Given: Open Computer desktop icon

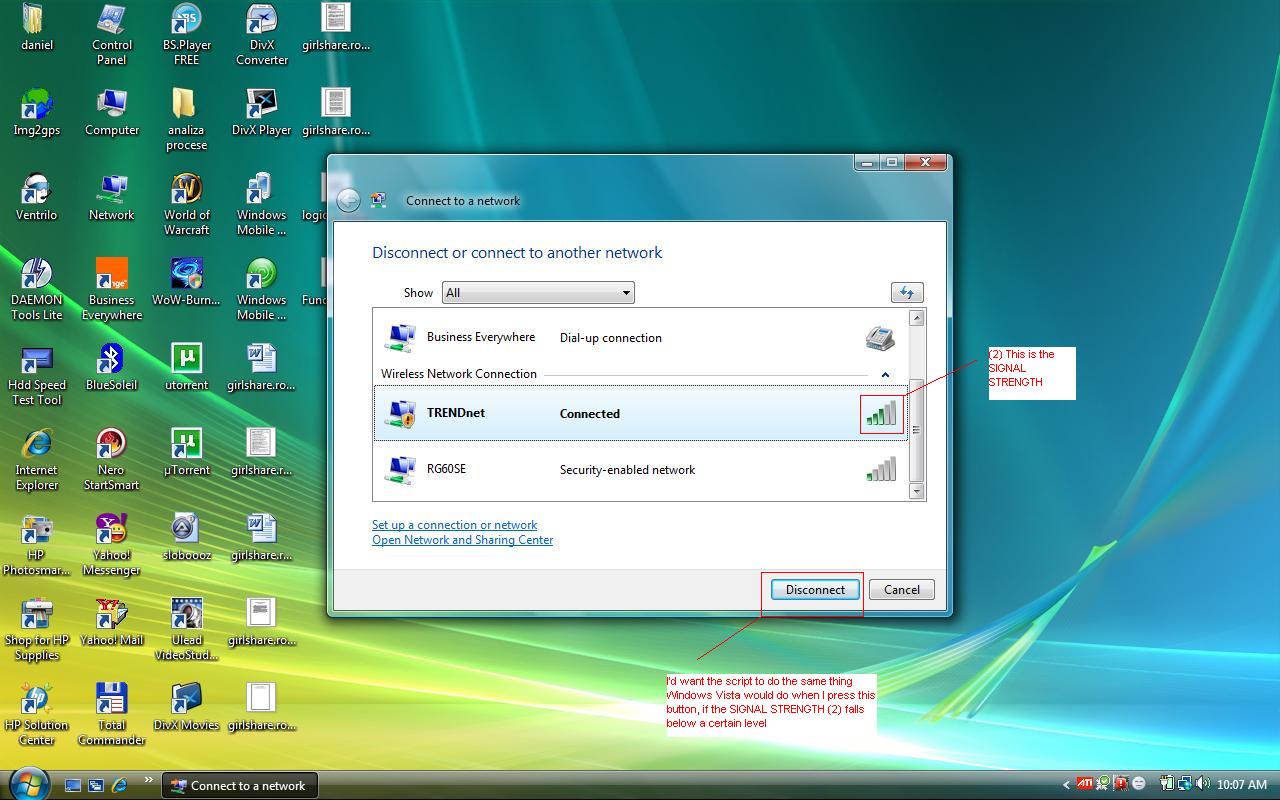Looking at the screenshot, I should (x=112, y=112).
